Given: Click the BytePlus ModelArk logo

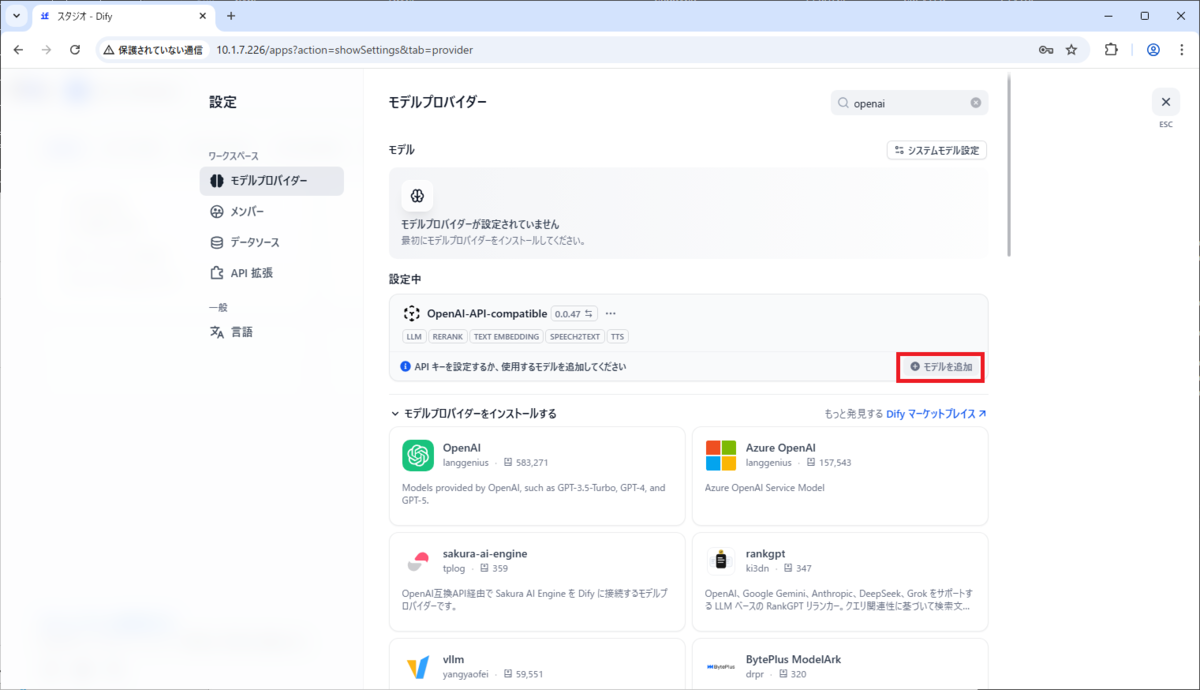Looking at the screenshot, I should (720, 667).
